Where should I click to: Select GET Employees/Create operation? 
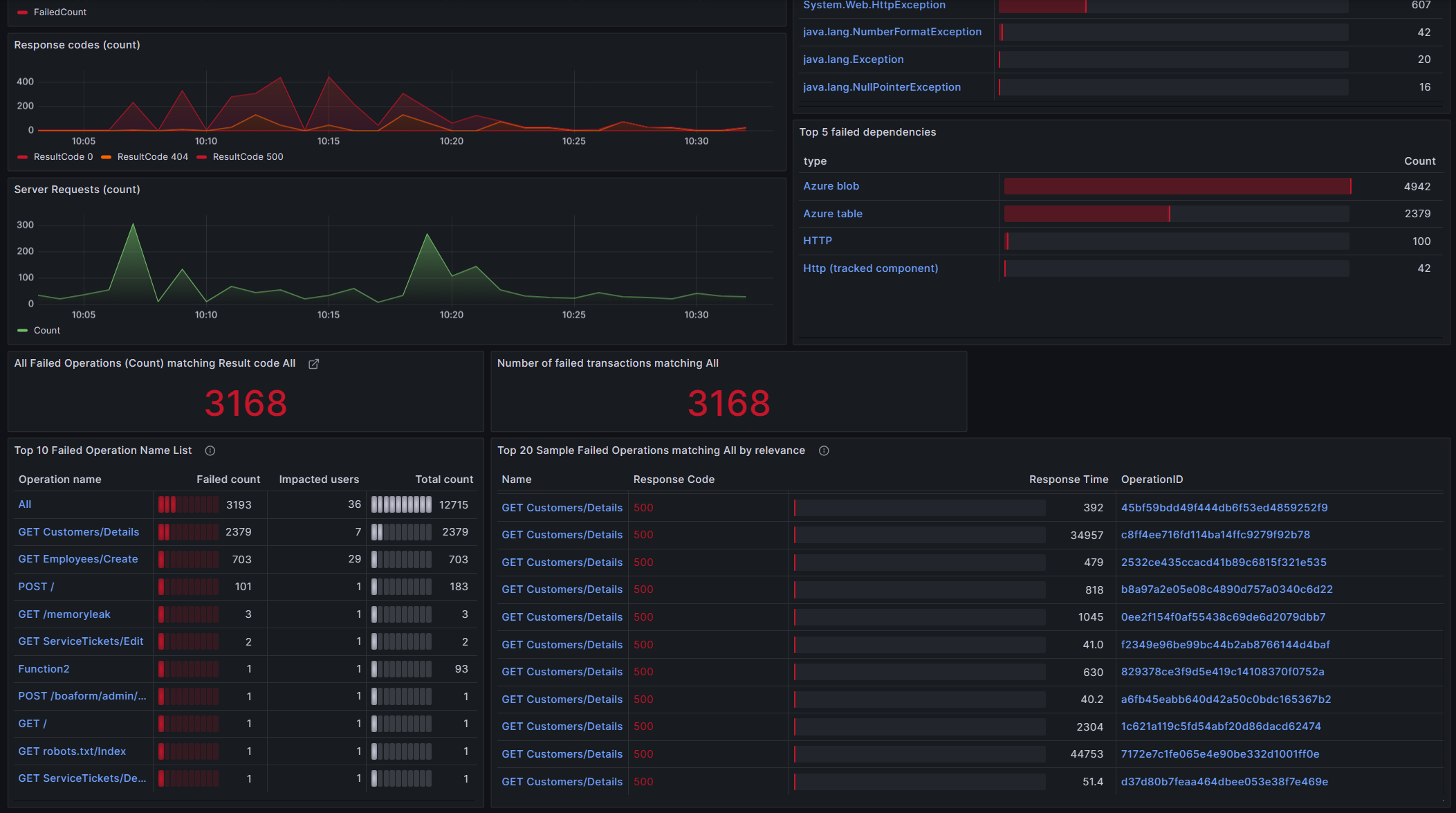[x=78, y=559]
